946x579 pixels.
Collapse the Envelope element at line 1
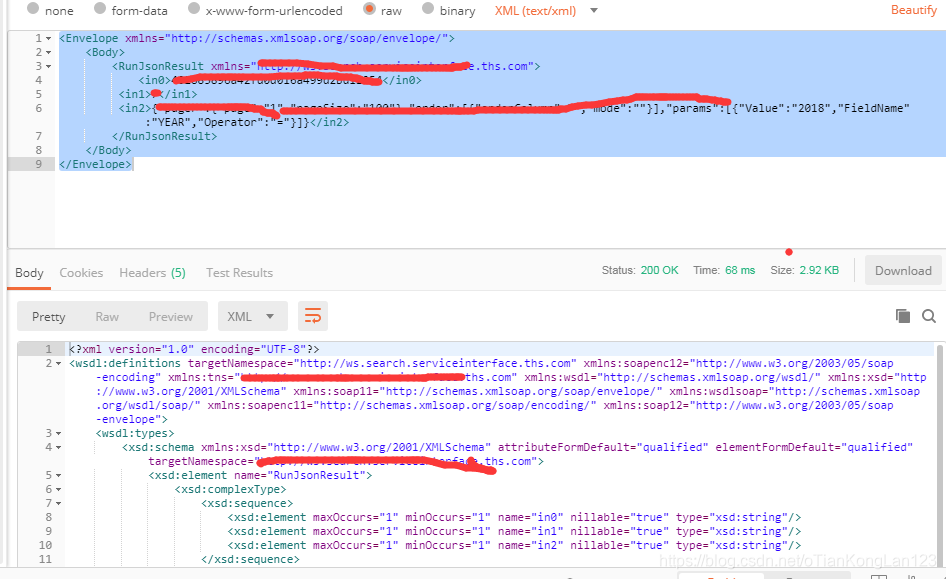[x=48, y=39]
